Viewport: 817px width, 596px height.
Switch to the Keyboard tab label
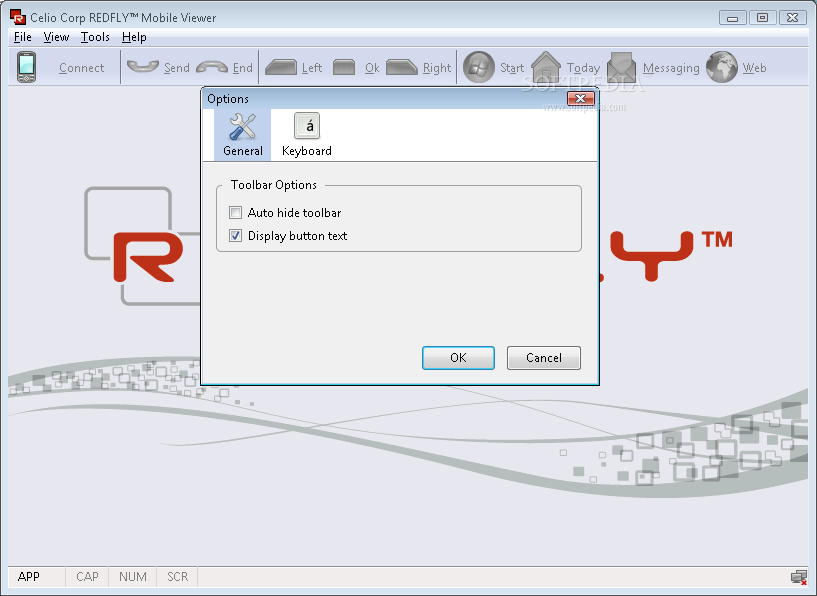tap(307, 151)
